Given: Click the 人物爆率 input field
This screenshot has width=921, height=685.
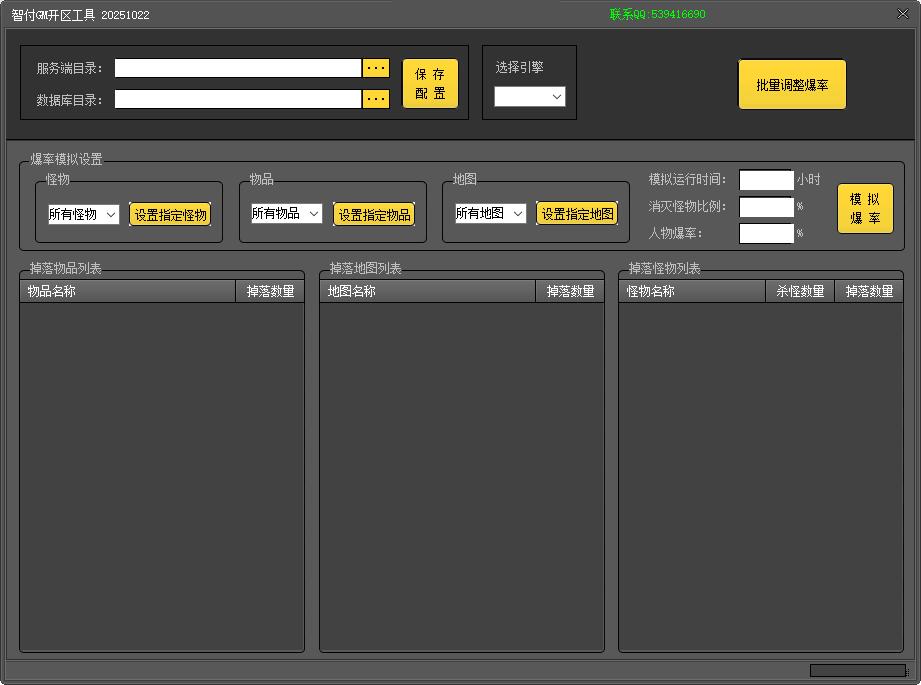Looking at the screenshot, I should [x=767, y=233].
